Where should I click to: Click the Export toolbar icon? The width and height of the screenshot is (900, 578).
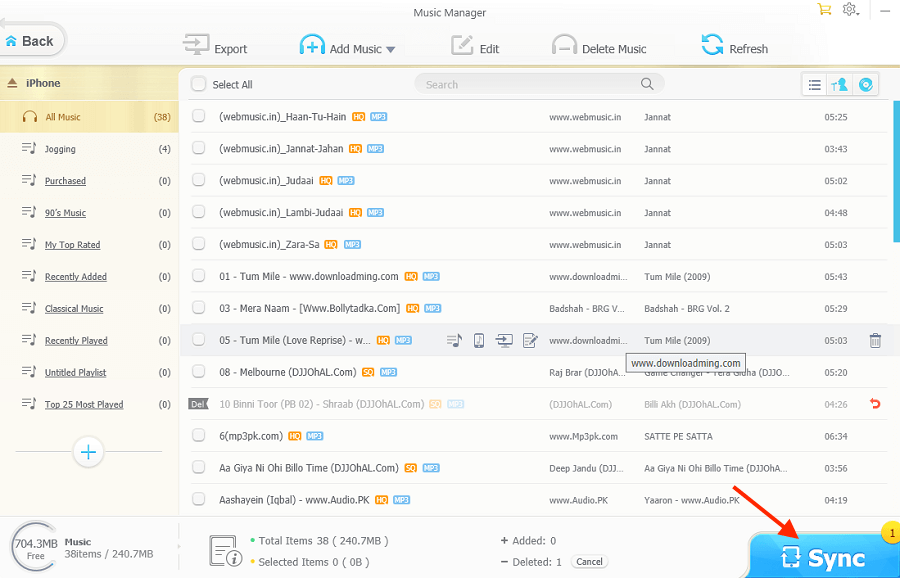tap(196, 45)
